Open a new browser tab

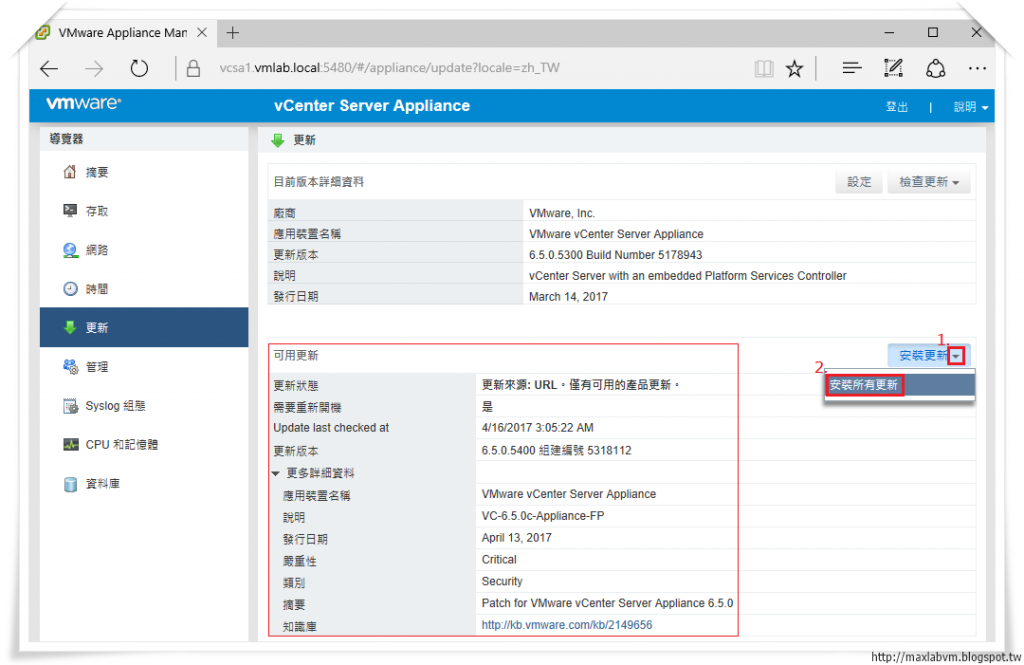pos(232,33)
